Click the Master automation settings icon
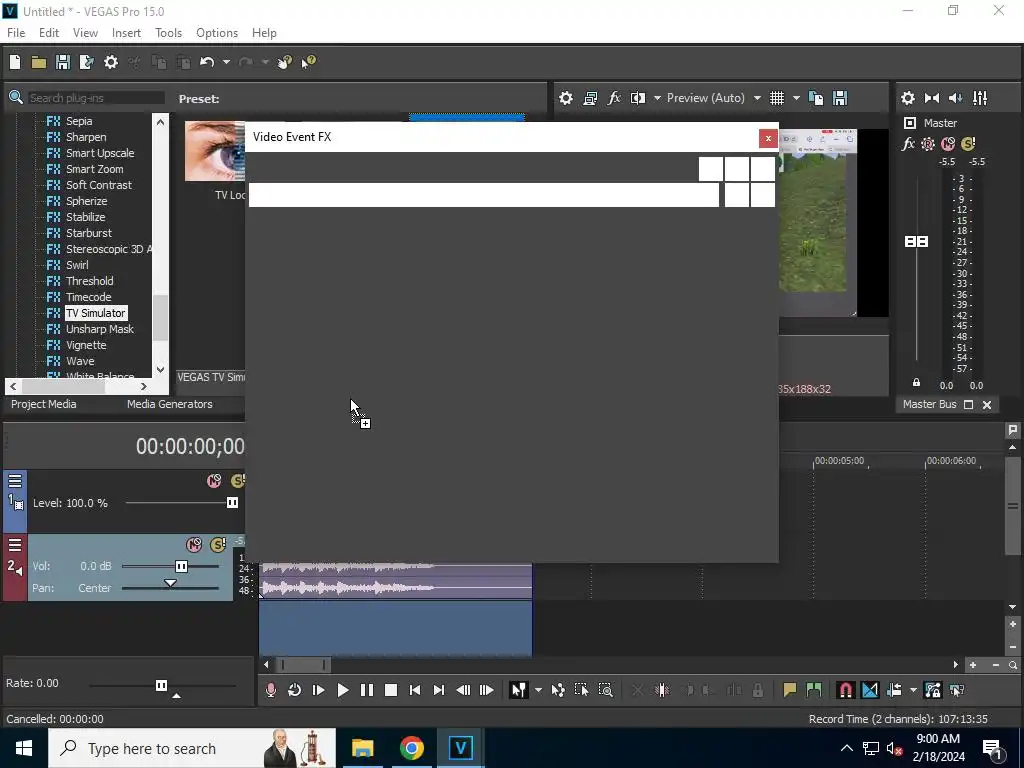 click(x=927, y=144)
